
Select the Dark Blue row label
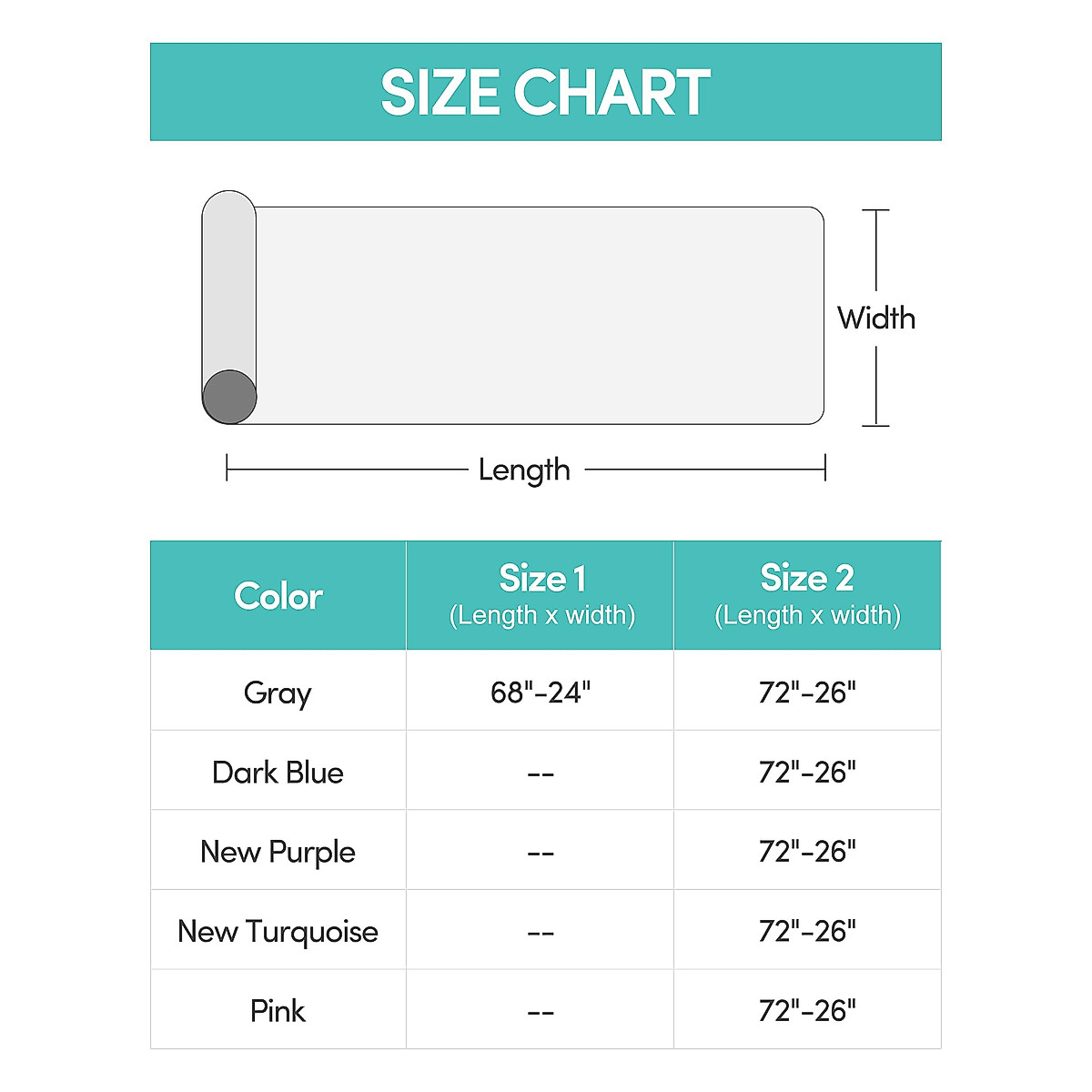278,773
